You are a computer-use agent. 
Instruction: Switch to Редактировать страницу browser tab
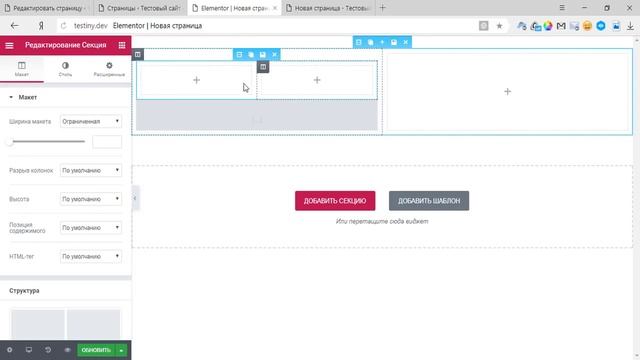tap(46, 8)
